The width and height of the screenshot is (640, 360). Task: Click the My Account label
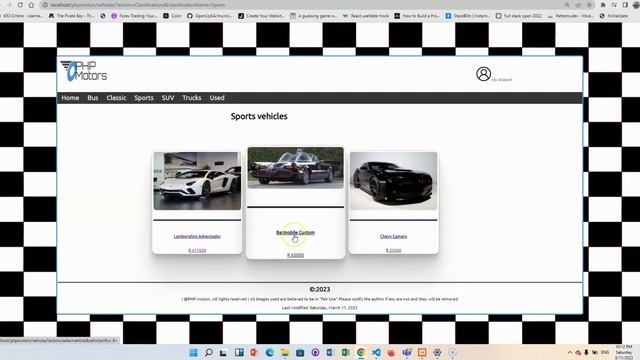(x=502, y=80)
